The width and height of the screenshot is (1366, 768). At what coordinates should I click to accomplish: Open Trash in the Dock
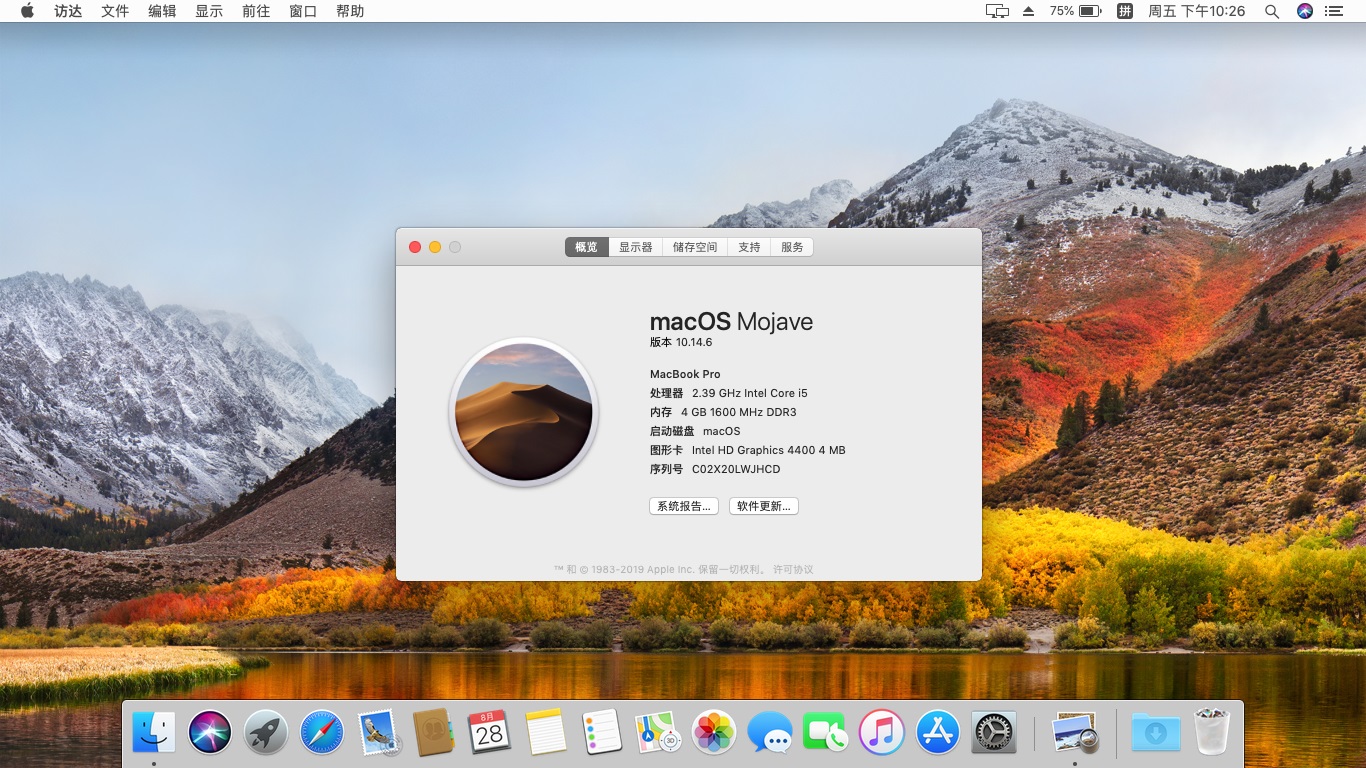[1212, 733]
